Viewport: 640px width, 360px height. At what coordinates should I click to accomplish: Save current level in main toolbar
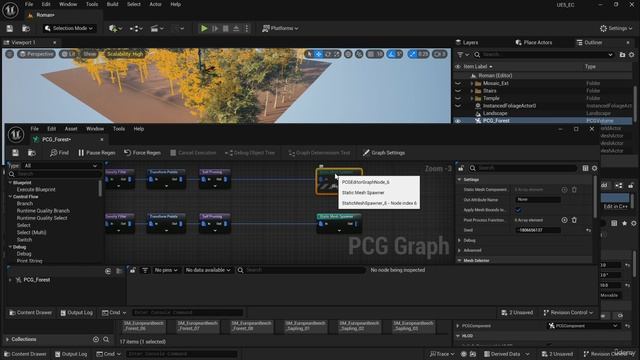[10, 28]
